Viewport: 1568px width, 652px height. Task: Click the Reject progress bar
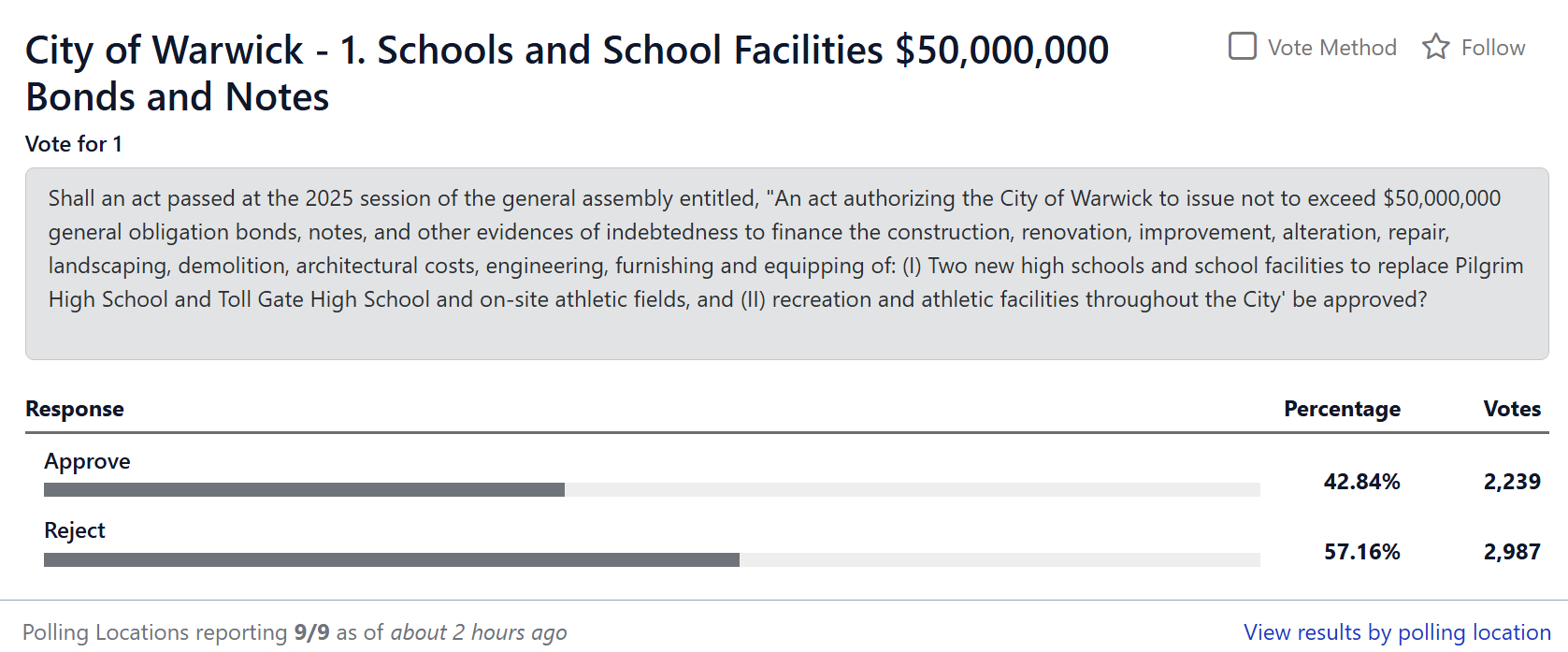(x=651, y=559)
